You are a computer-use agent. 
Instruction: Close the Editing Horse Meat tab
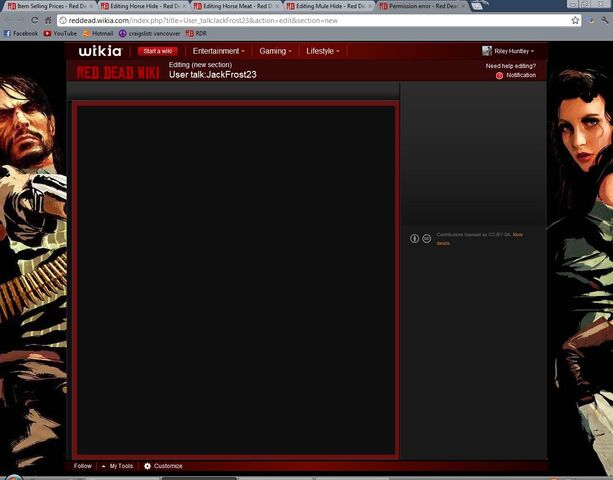(x=278, y=6)
